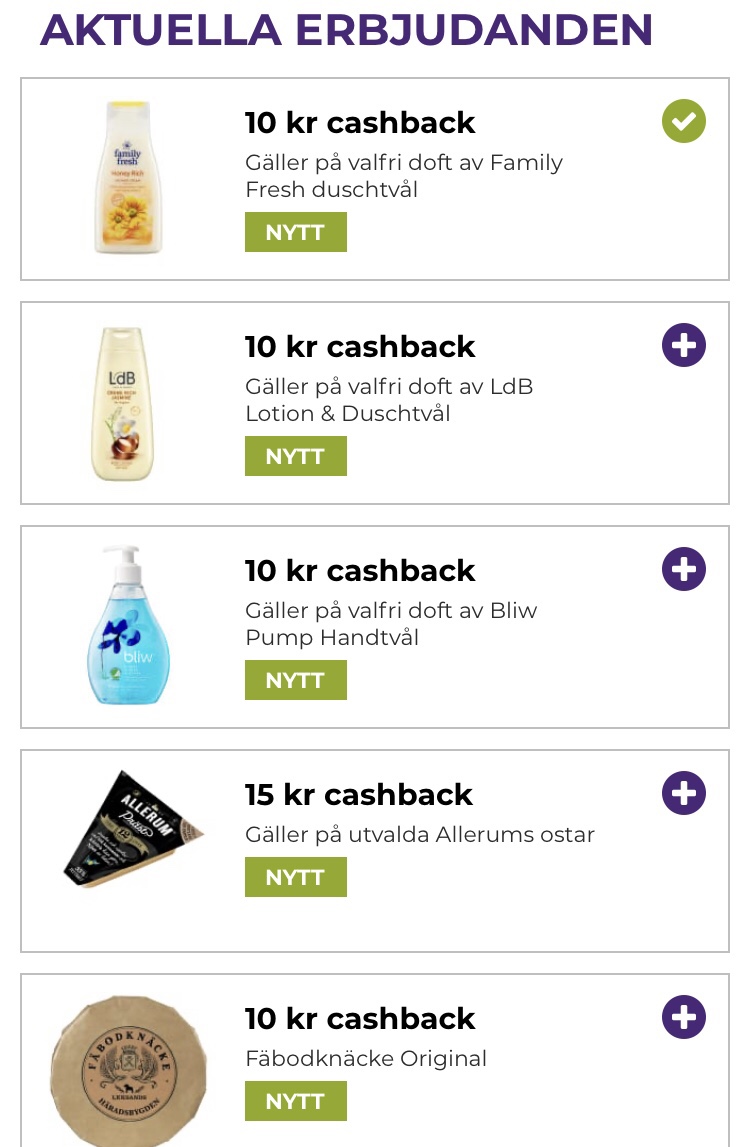View the LdB lotion bottle image
The width and height of the screenshot is (750, 1147).
tap(122, 404)
